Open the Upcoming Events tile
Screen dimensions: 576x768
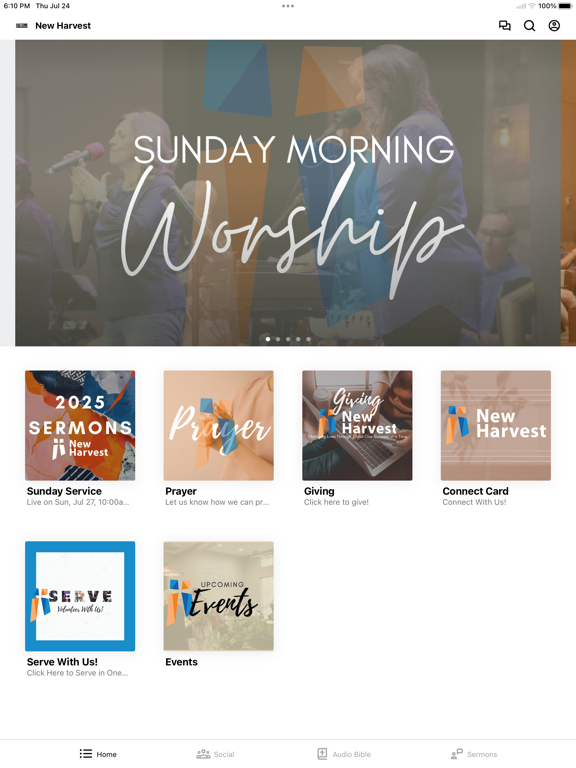point(218,596)
